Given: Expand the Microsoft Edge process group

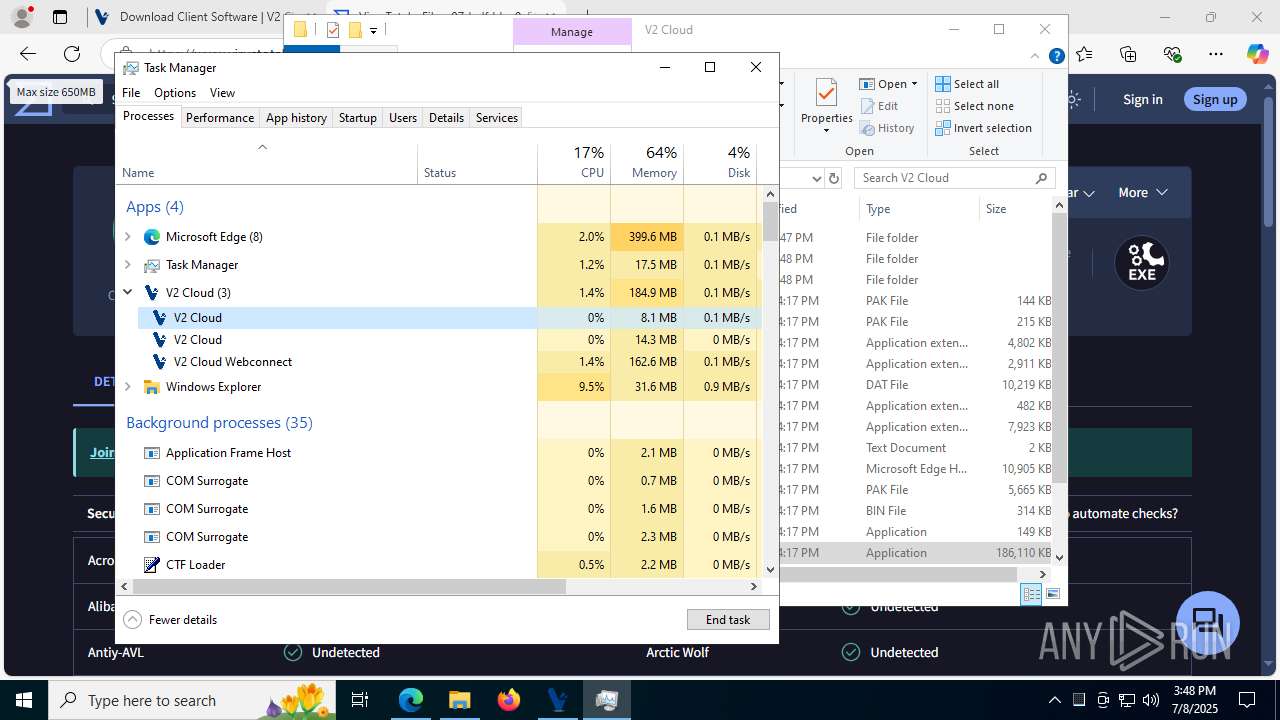Looking at the screenshot, I should click(x=127, y=237).
